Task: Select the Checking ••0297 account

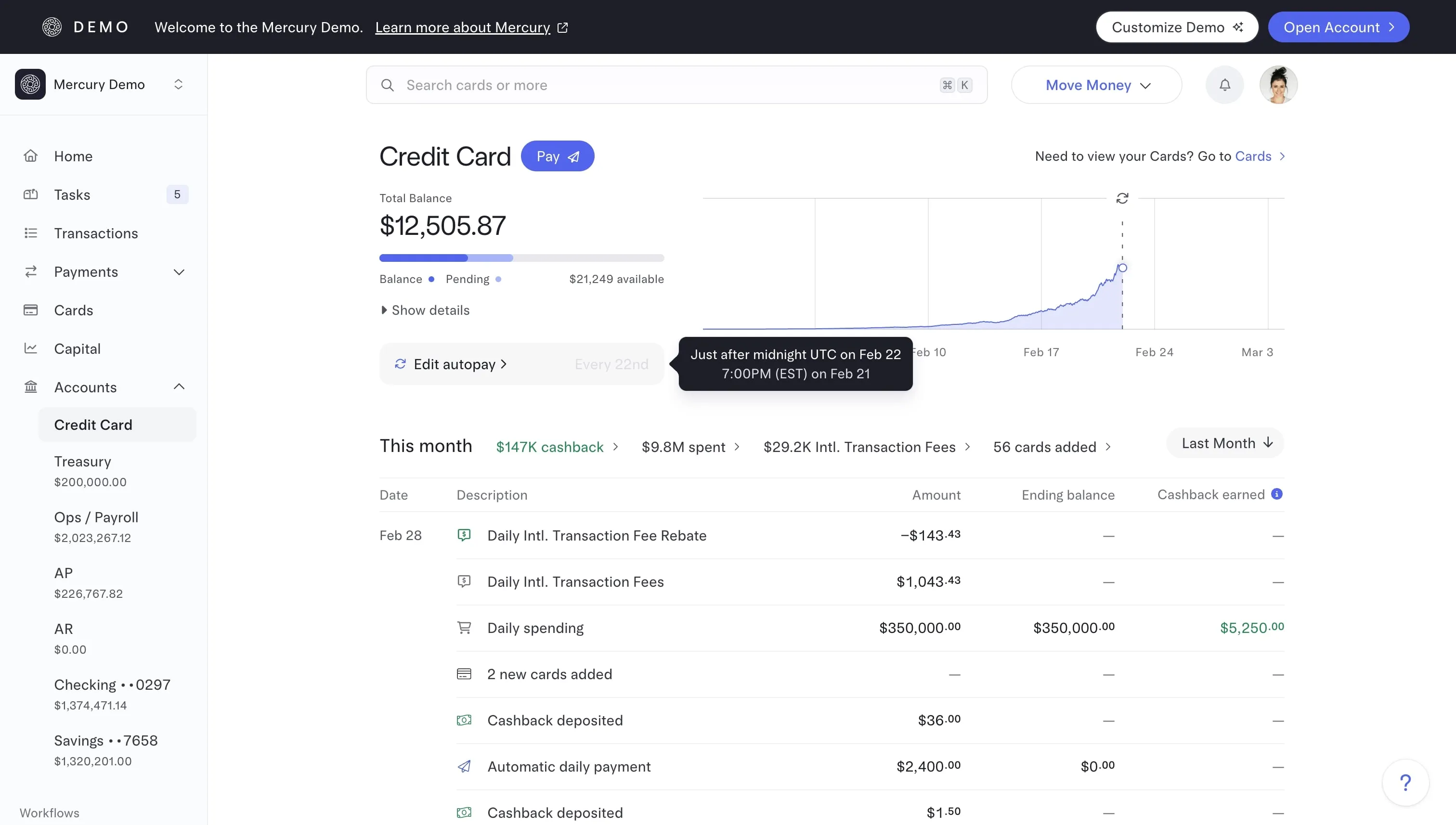Action: click(117, 694)
